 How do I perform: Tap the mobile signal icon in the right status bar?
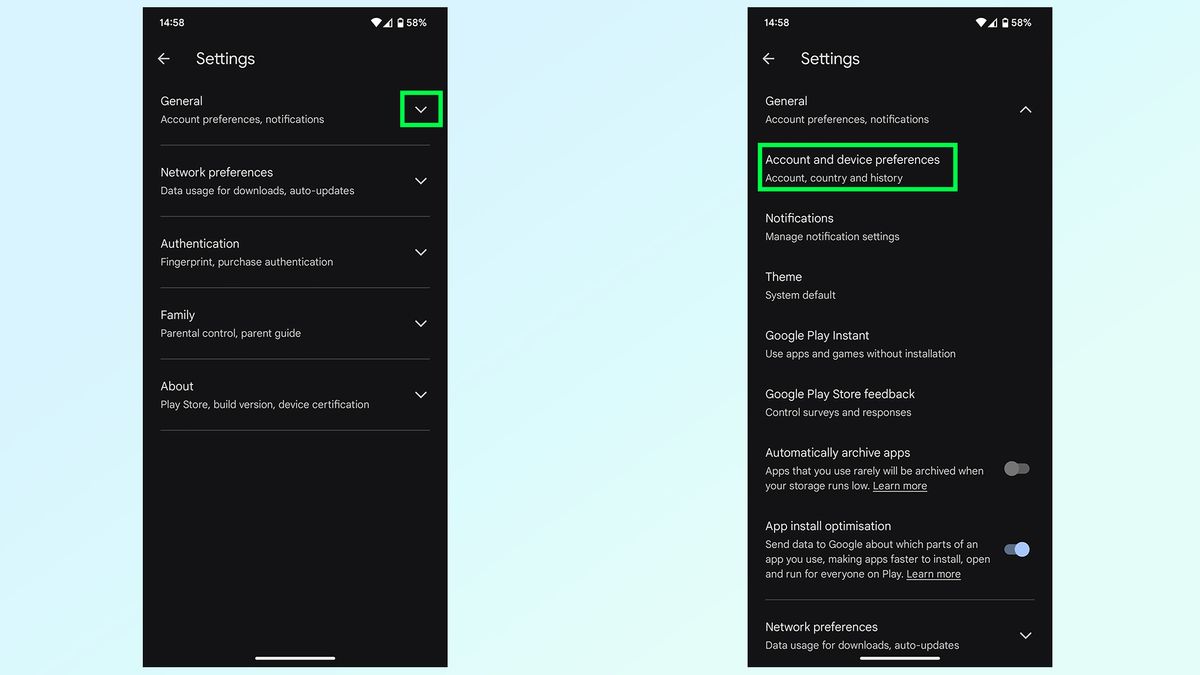point(993,22)
